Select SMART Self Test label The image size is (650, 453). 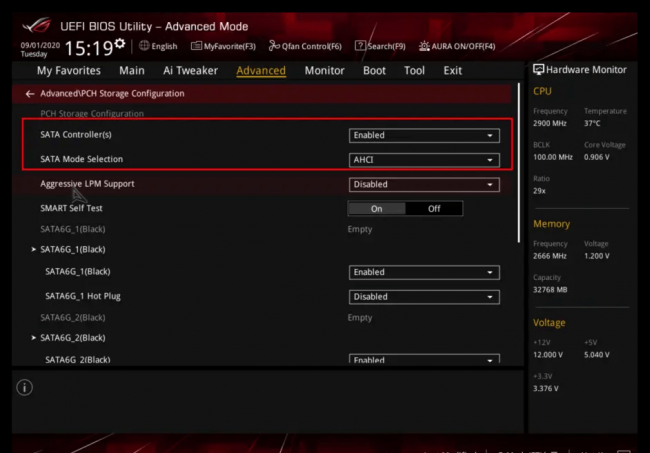tap(71, 208)
